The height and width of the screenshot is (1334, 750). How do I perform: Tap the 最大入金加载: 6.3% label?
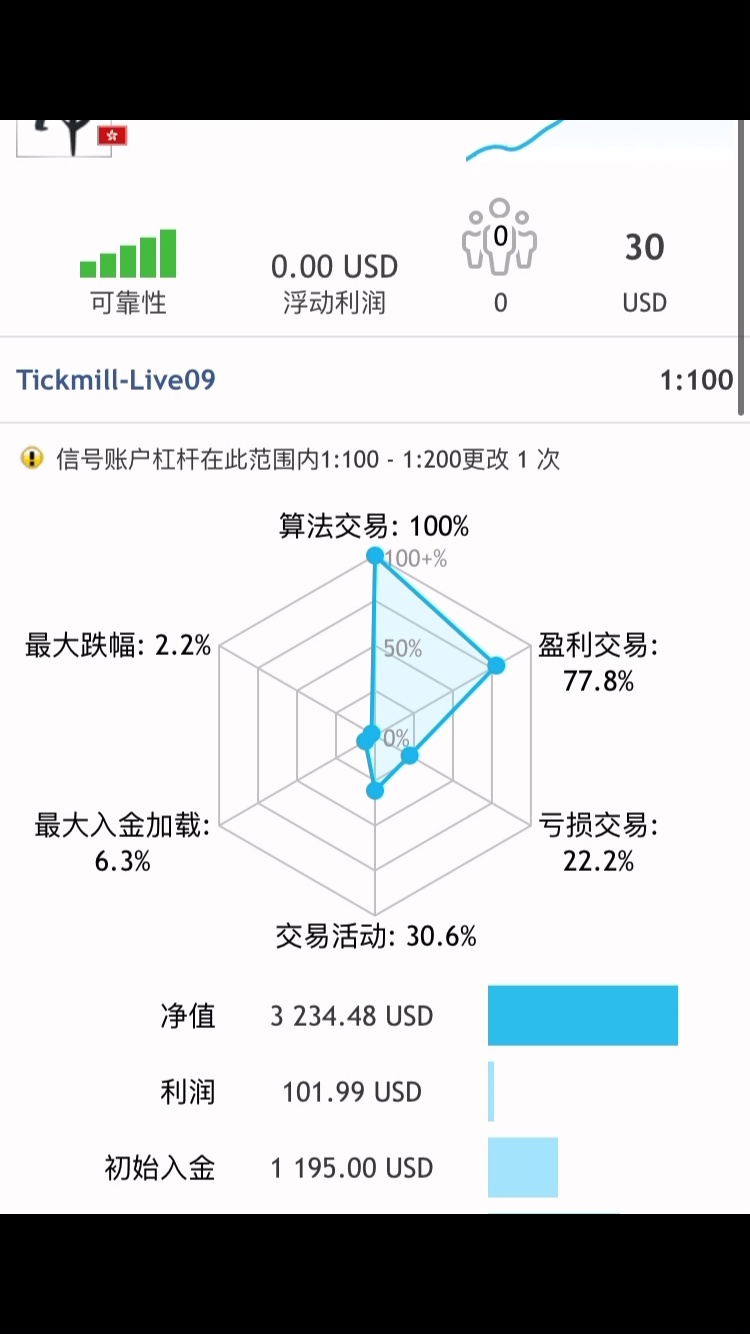tap(122, 842)
